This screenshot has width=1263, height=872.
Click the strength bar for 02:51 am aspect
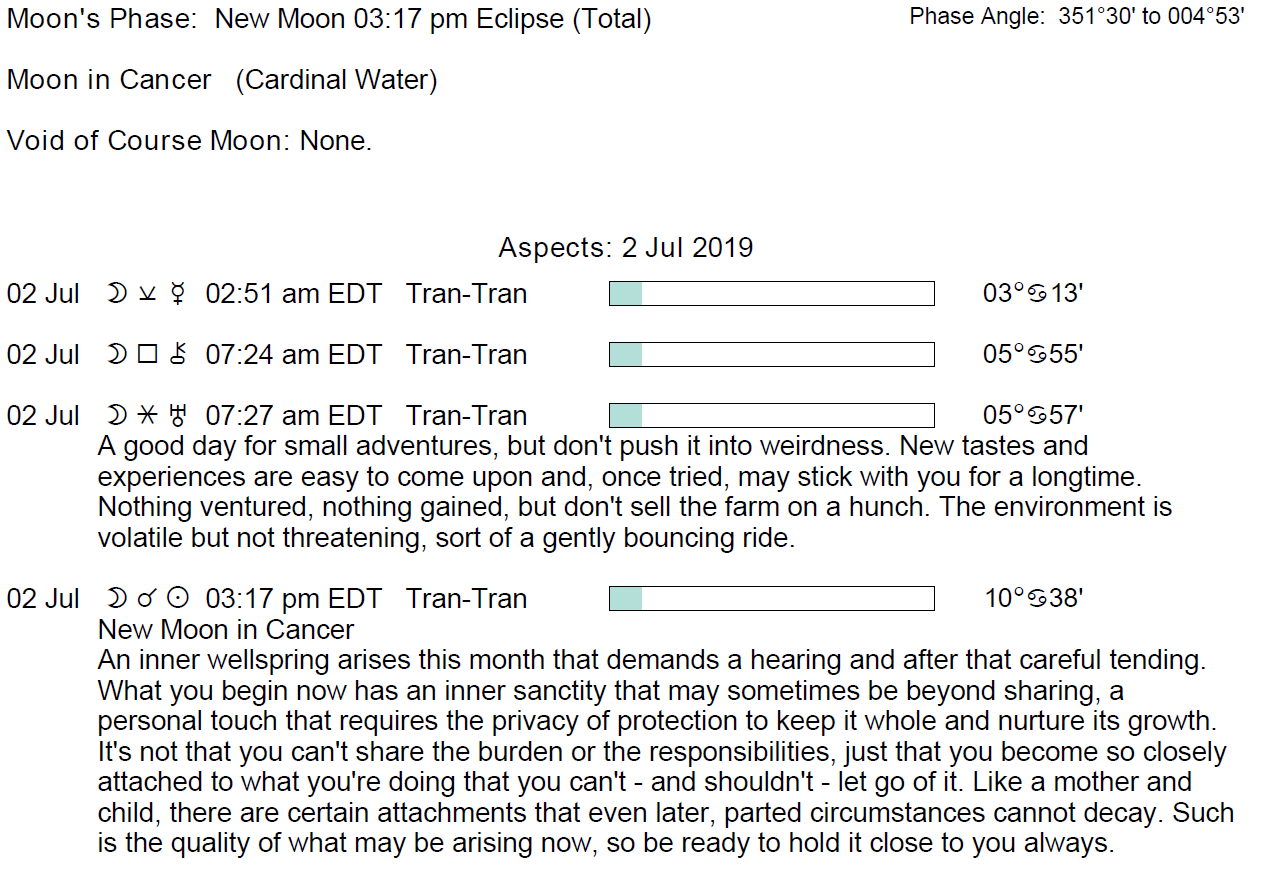(771, 294)
